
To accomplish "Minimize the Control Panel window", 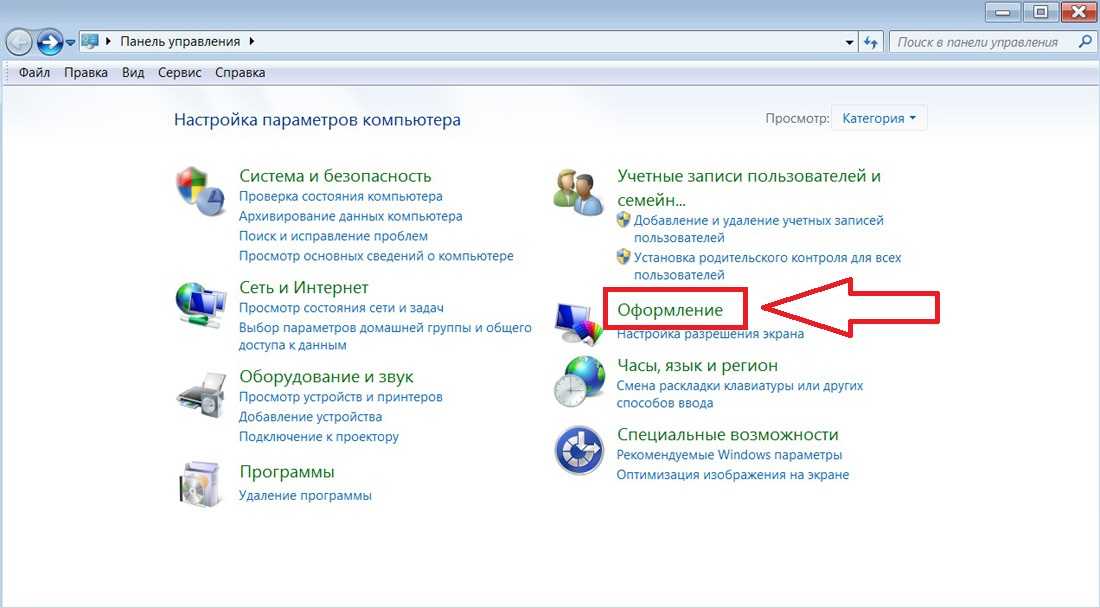I will click(1002, 12).
